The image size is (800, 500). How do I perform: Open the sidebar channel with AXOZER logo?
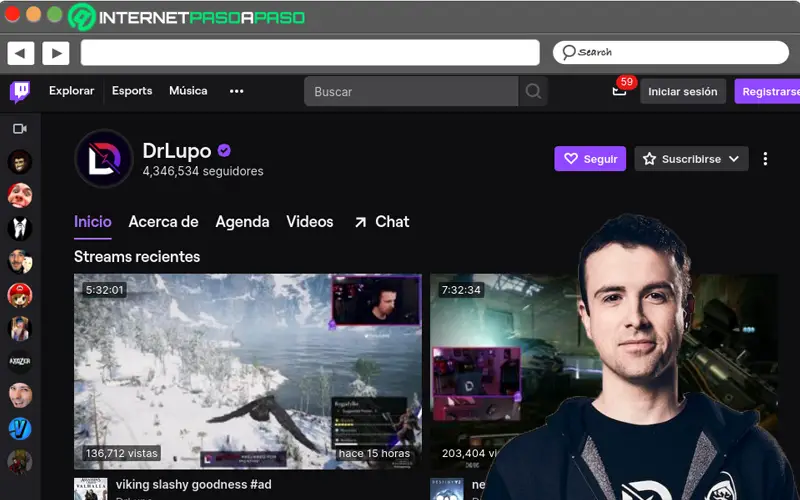(20, 362)
